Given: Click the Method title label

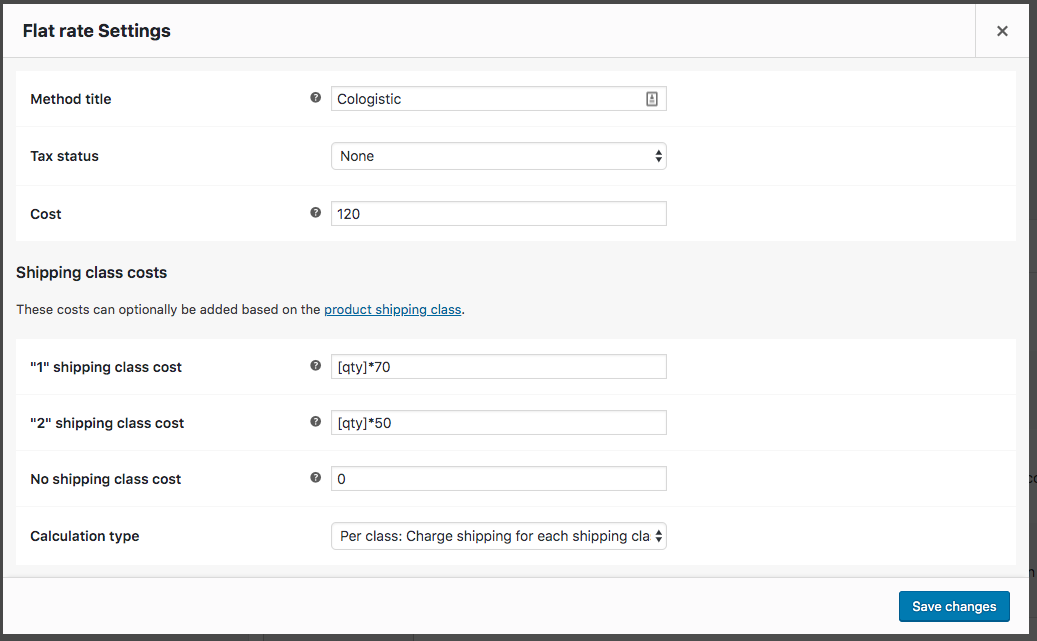Looking at the screenshot, I should tap(71, 99).
